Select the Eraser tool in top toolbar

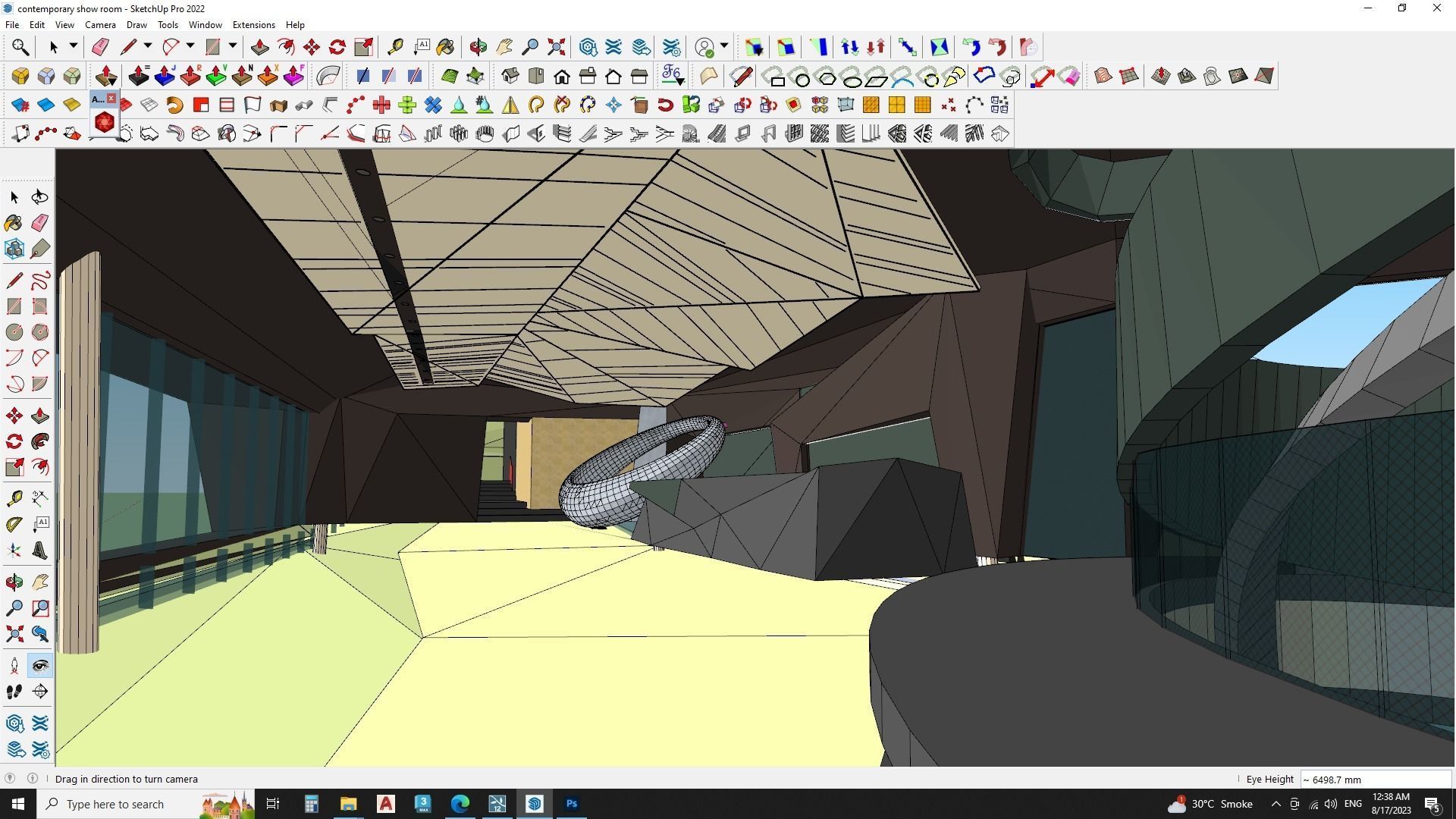pyautogui.click(x=99, y=47)
